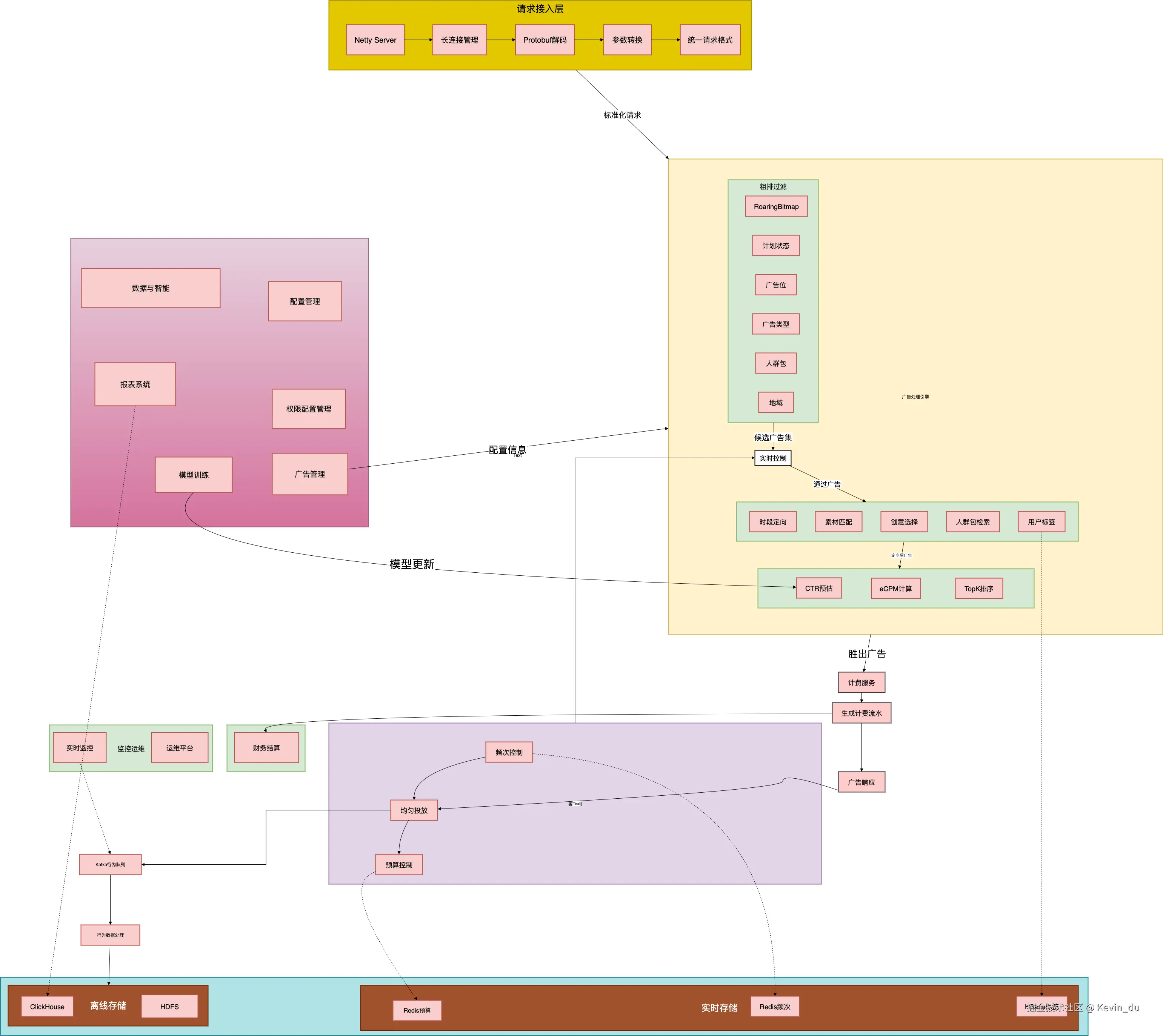Select the eCPM计算 node
1163x1036 pixels.
(895, 589)
